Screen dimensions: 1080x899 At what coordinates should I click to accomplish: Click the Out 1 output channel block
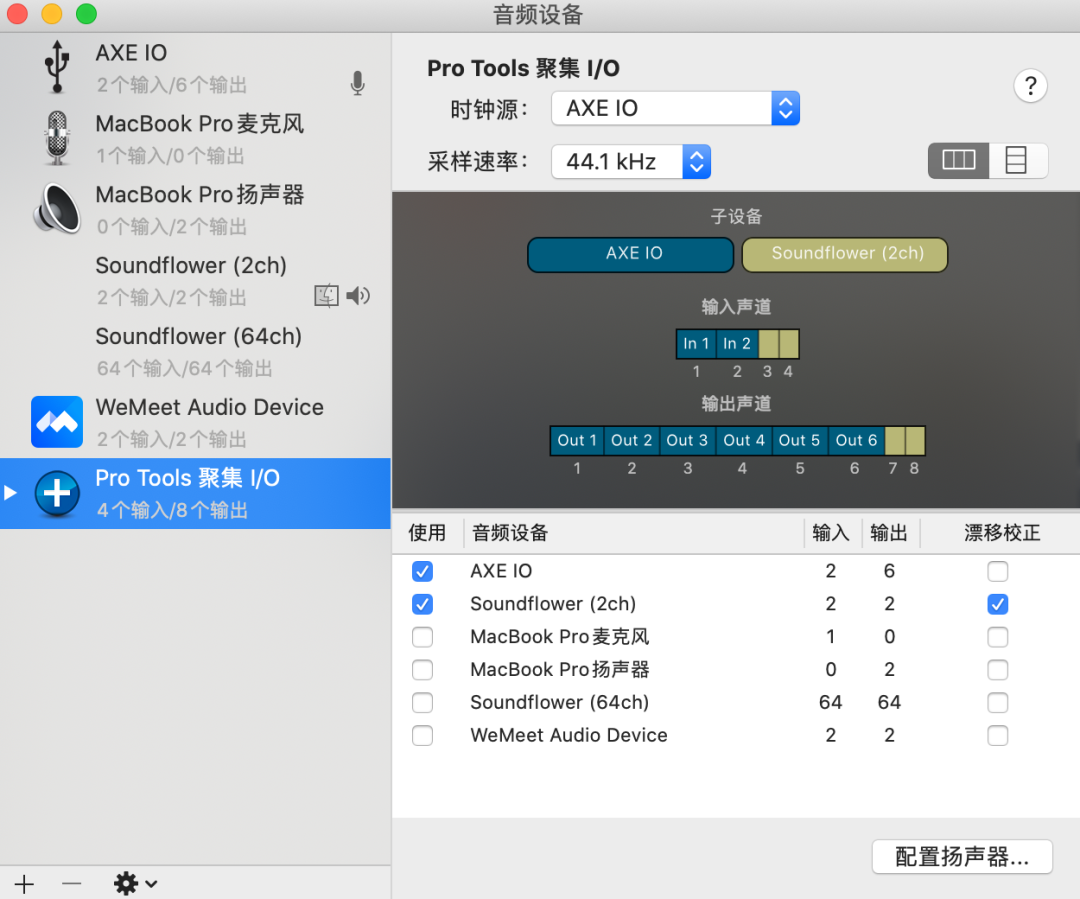click(577, 441)
